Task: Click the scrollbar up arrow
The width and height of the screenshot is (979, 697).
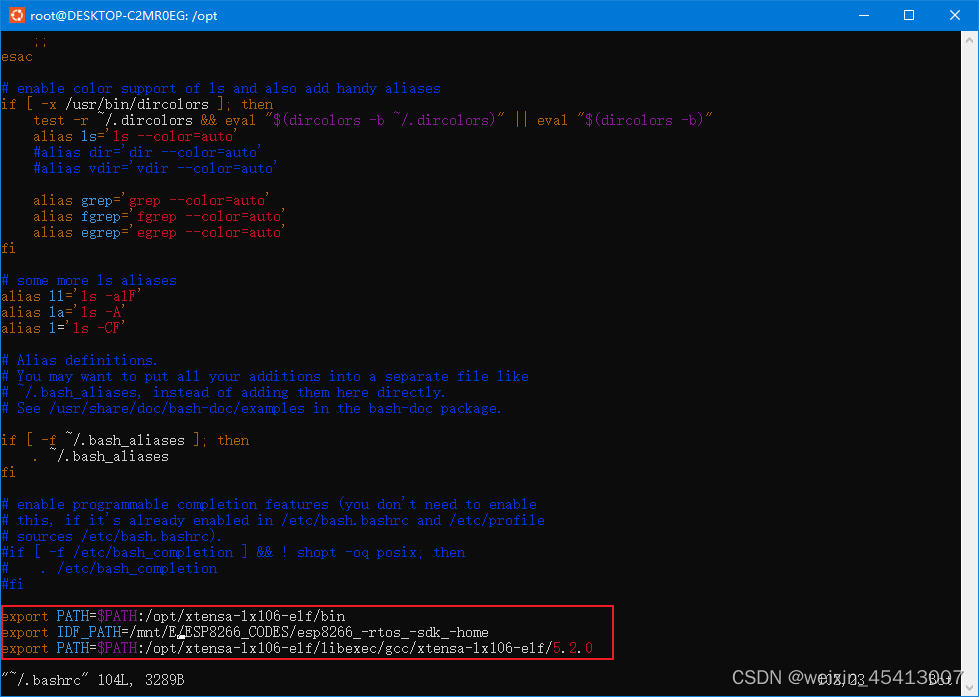Action: (968, 38)
